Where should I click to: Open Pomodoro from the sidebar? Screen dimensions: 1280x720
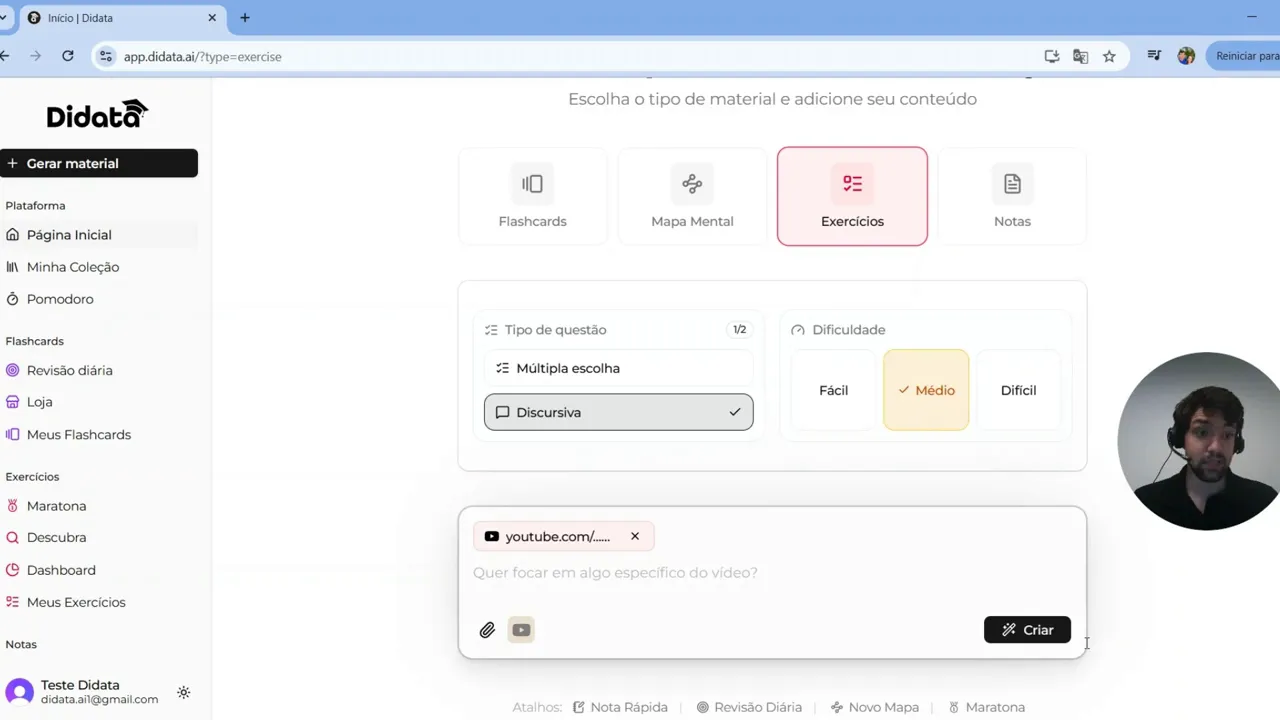(x=60, y=298)
